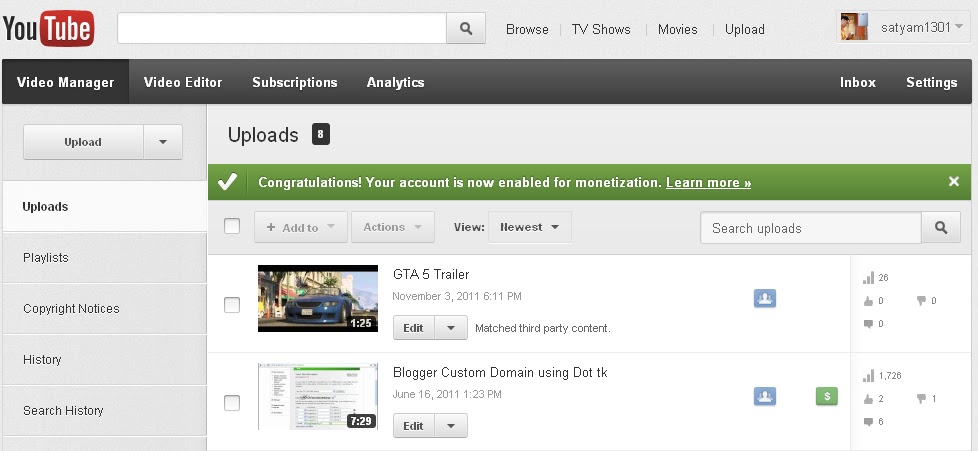Expand the Upload button dropdown arrow

click(x=163, y=142)
